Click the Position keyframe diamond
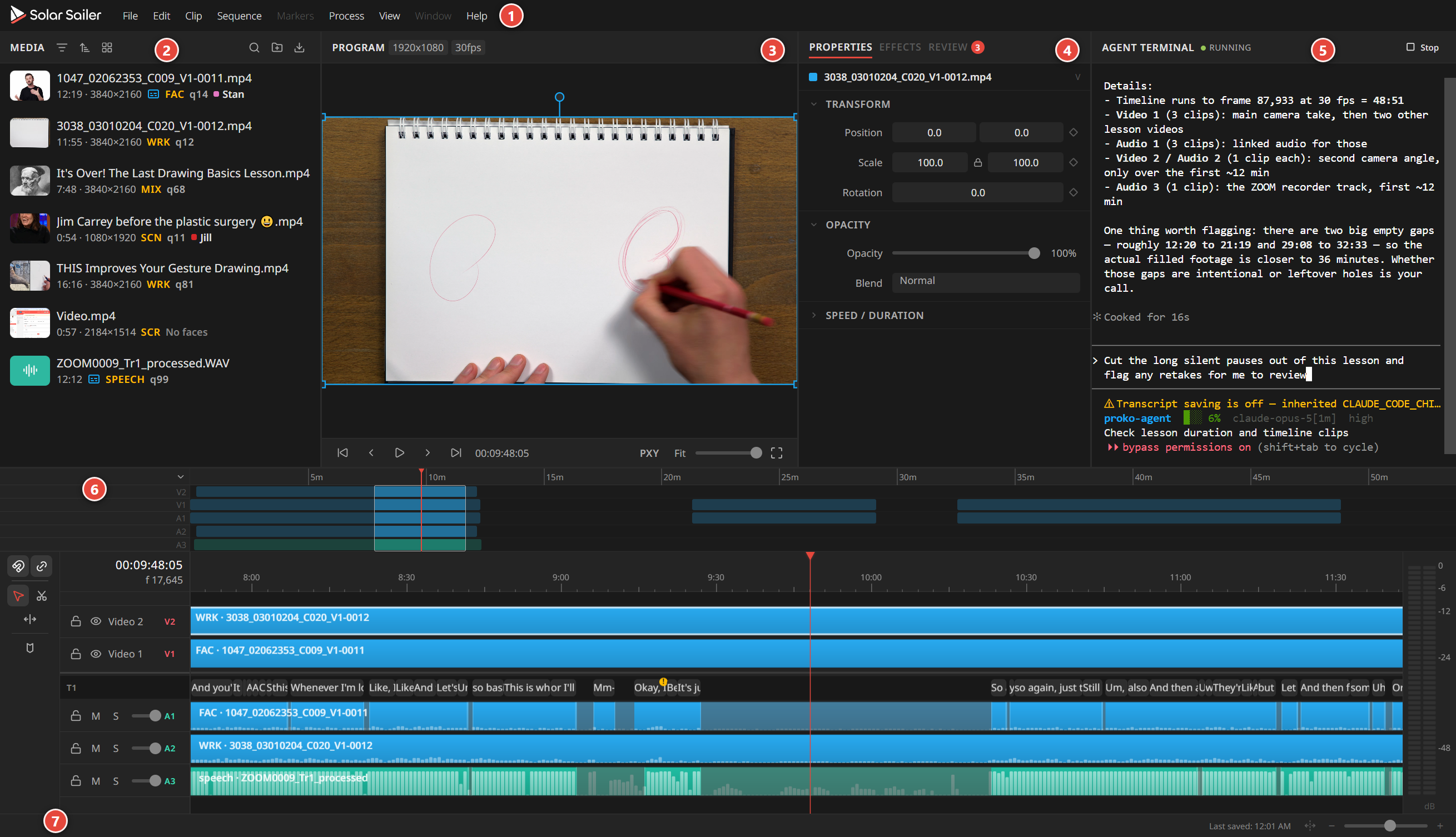The width and height of the screenshot is (1456, 837). (x=1074, y=133)
